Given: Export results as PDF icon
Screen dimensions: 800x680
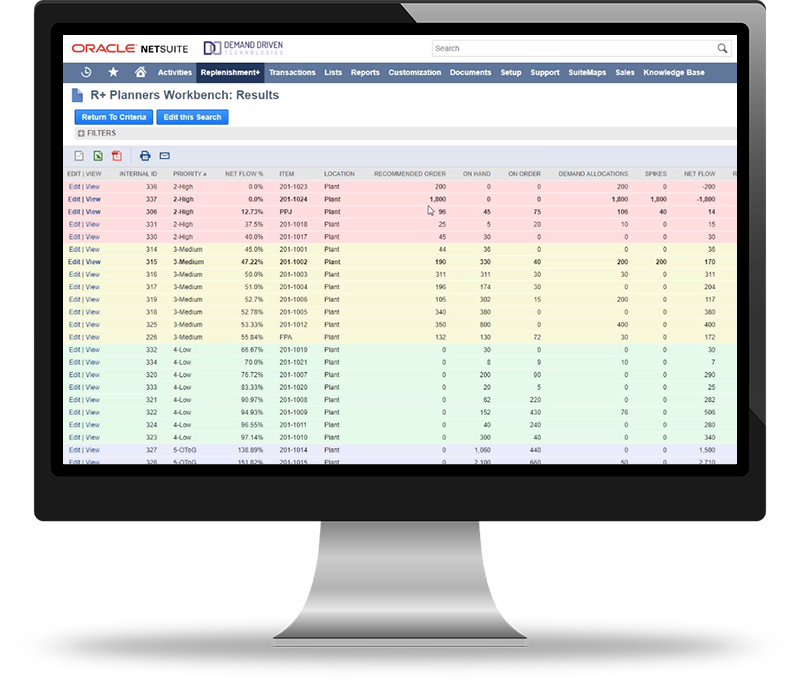Looking at the screenshot, I should coord(117,156).
